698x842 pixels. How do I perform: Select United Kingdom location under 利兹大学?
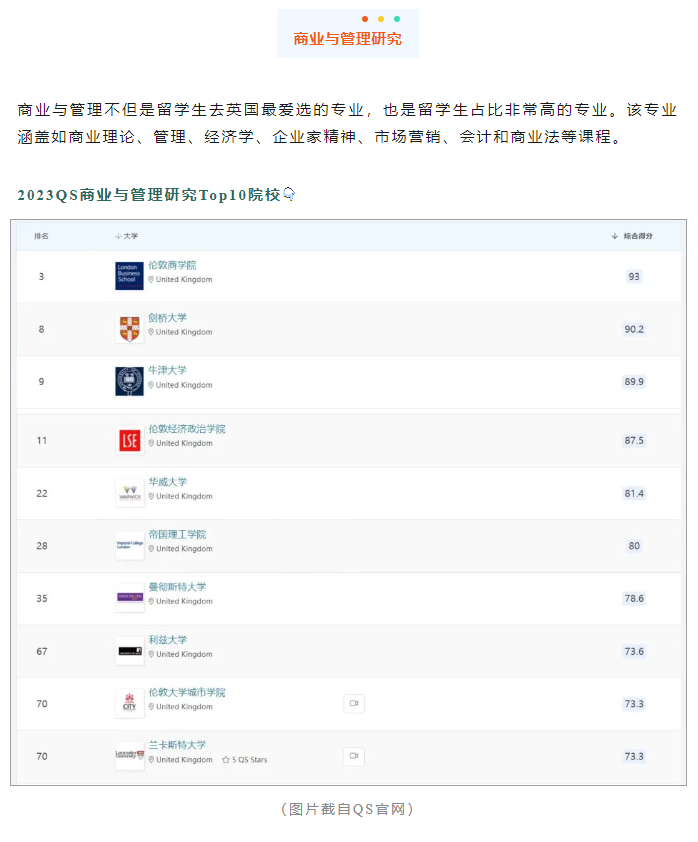tap(180, 654)
